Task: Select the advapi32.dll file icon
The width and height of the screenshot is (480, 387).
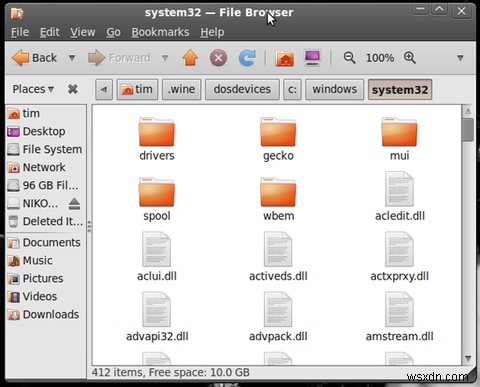Action: click(x=156, y=310)
